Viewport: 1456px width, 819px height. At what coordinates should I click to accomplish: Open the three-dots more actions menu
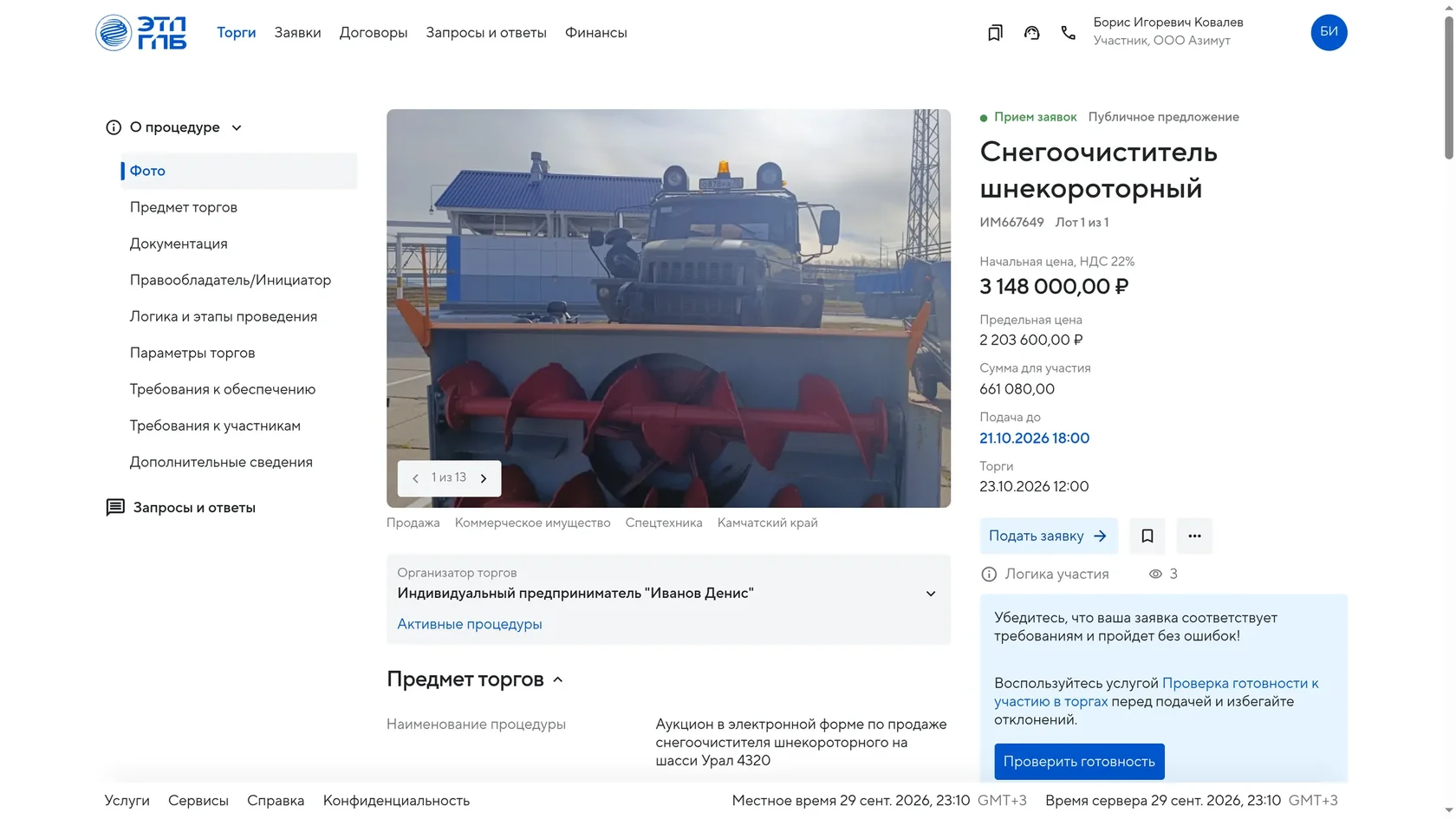(1194, 536)
